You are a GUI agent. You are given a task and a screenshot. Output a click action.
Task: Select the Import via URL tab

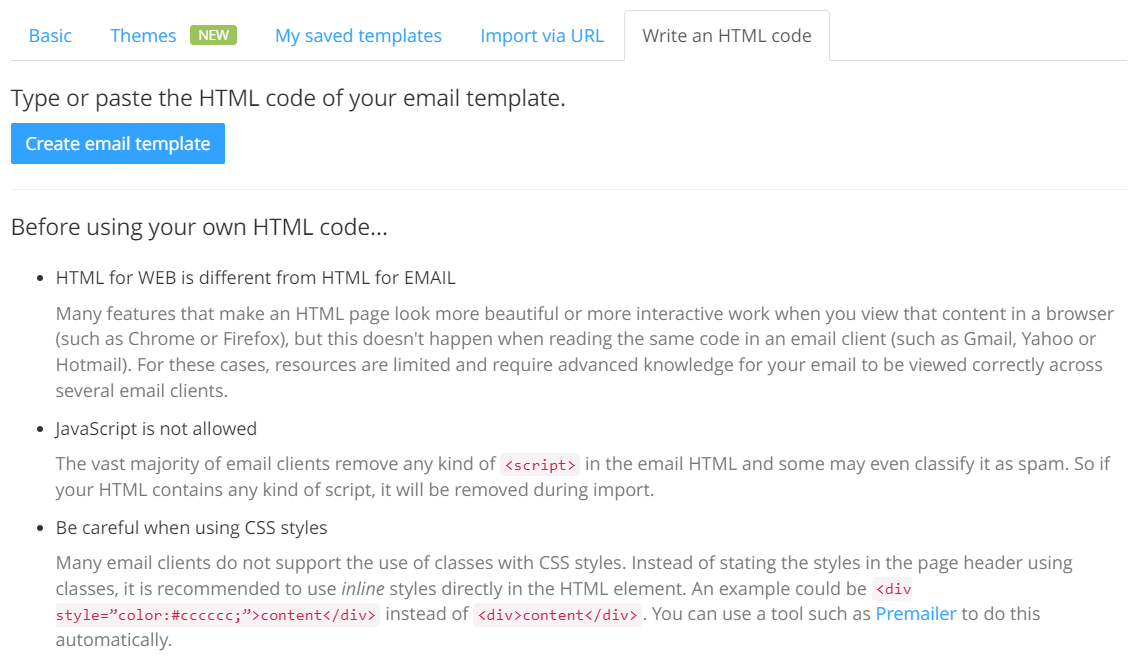pyautogui.click(x=542, y=36)
